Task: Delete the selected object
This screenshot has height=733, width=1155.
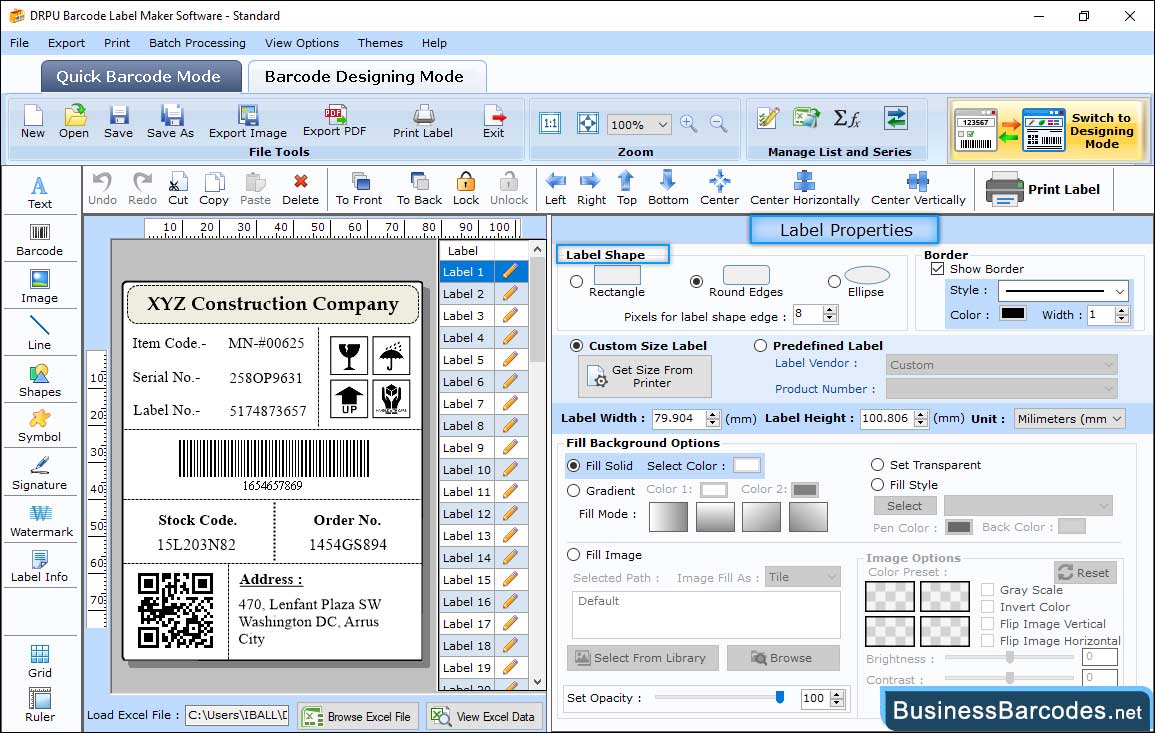Action: pyautogui.click(x=301, y=189)
